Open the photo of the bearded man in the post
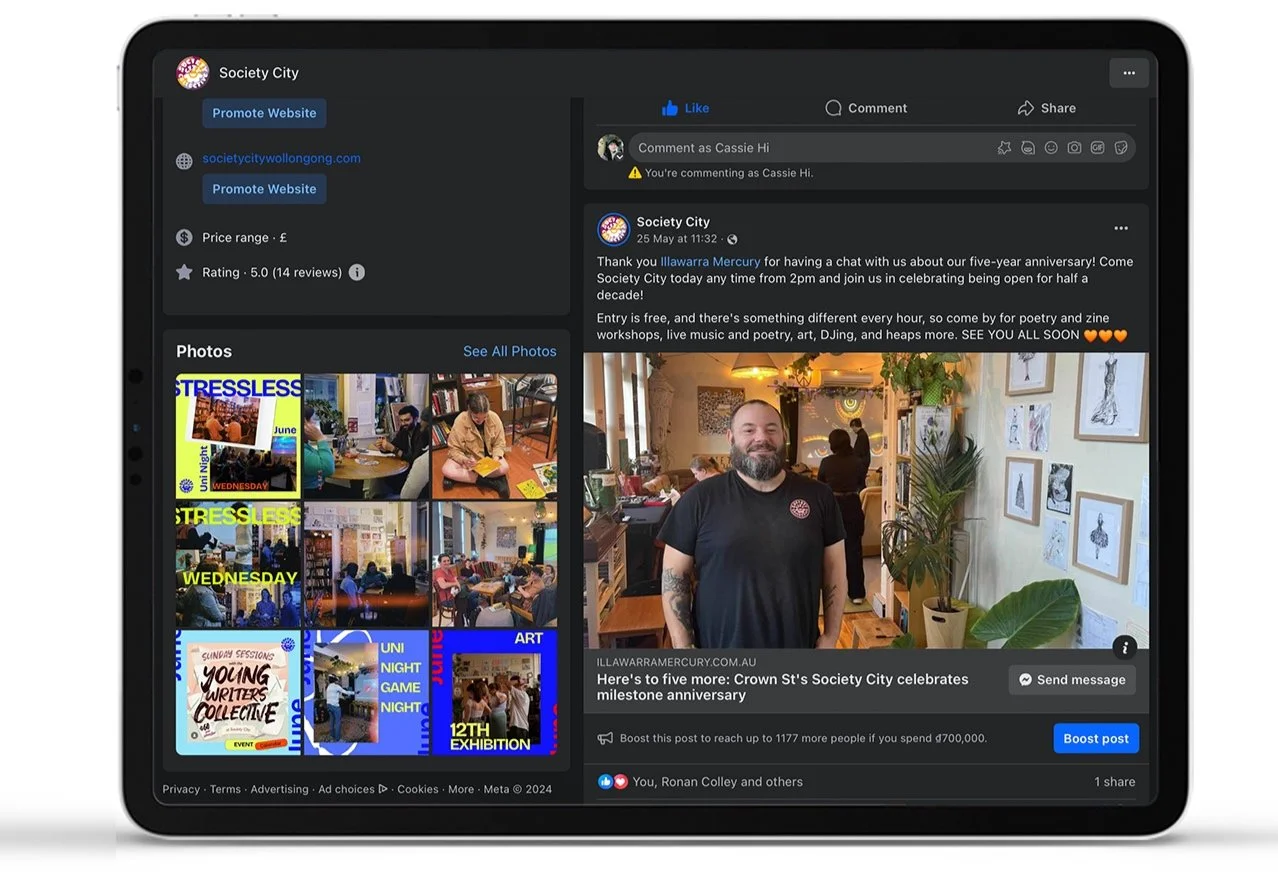The width and height of the screenshot is (1278, 894). click(x=866, y=501)
